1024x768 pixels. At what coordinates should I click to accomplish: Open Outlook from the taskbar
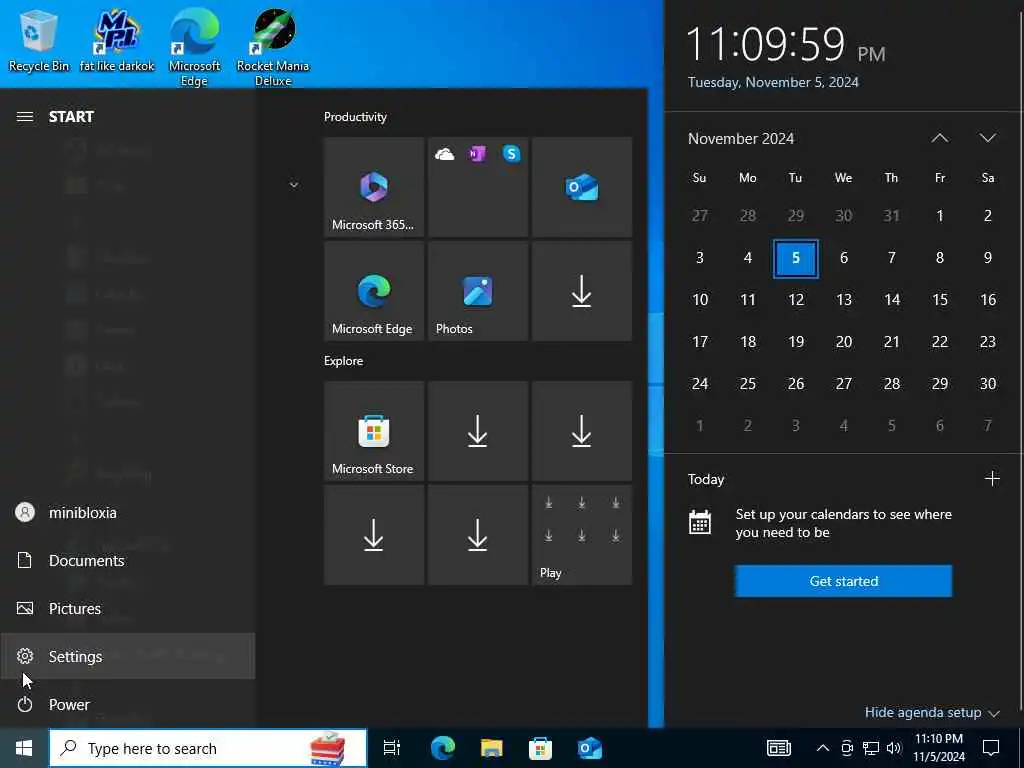pyautogui.click(x=590, y=748)
